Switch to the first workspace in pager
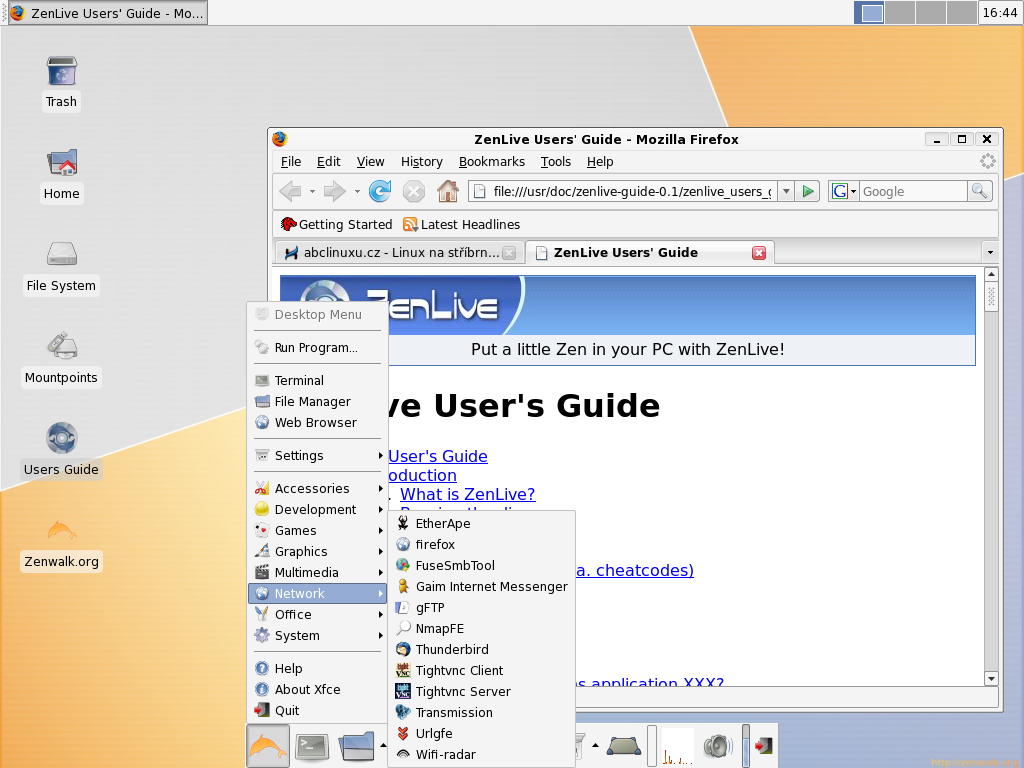This screenshot has height=768, width=1024. click(x=870, y=13)
